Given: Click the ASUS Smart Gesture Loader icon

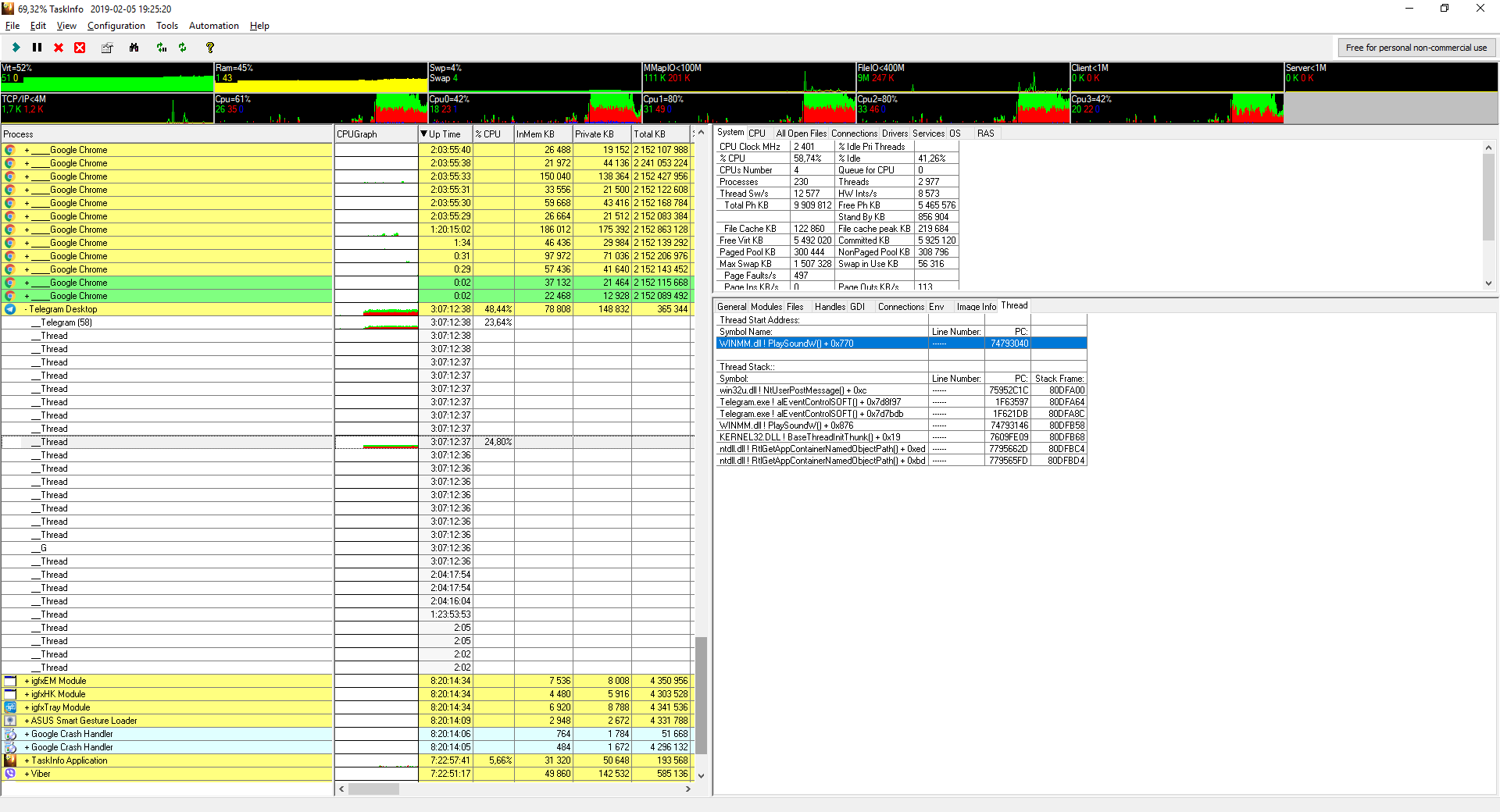Looking at the screenshot, I should (10, 721).
